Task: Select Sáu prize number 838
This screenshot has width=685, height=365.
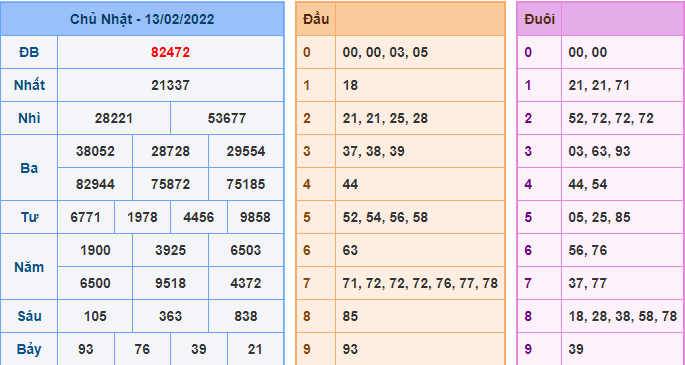Action: 246,316
